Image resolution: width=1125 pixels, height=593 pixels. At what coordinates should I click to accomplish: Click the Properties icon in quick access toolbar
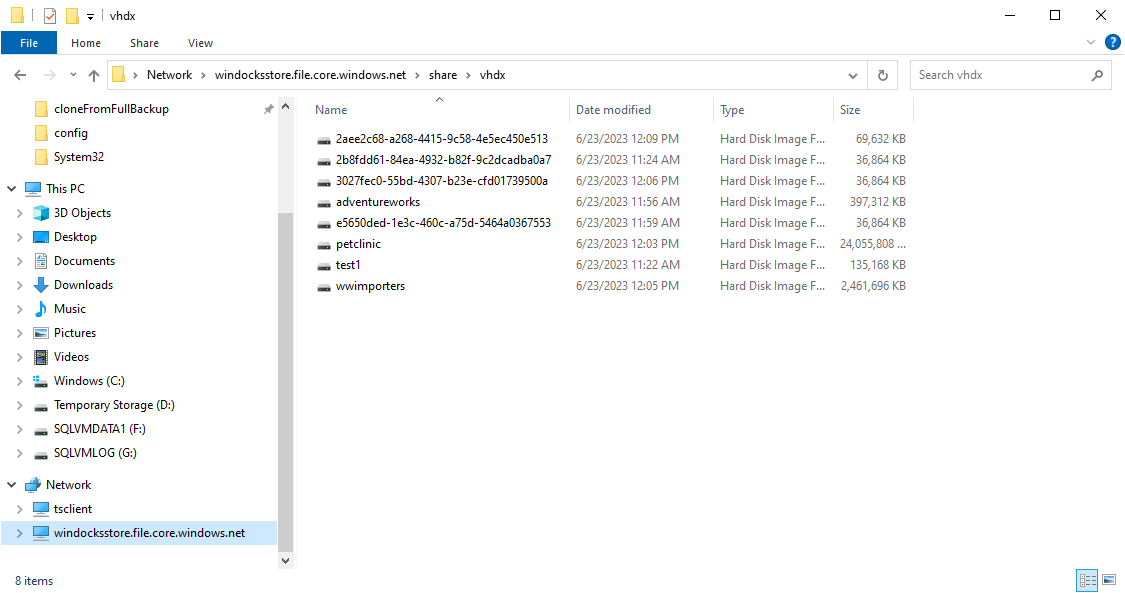tap(50, 16)
